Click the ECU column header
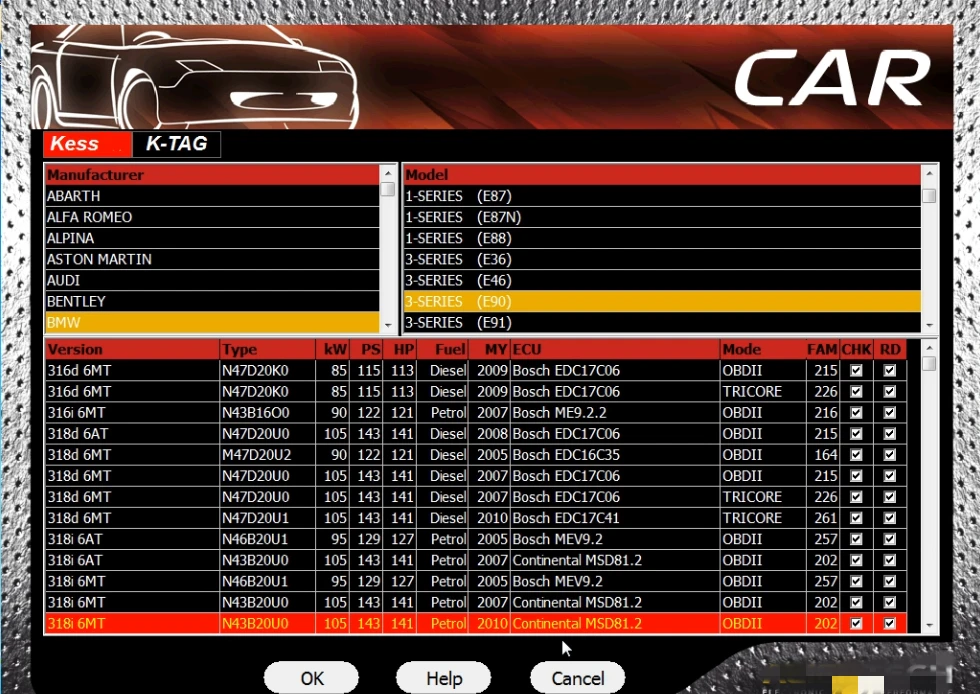Viewport: 980px width, 694px height. [615, 349]
